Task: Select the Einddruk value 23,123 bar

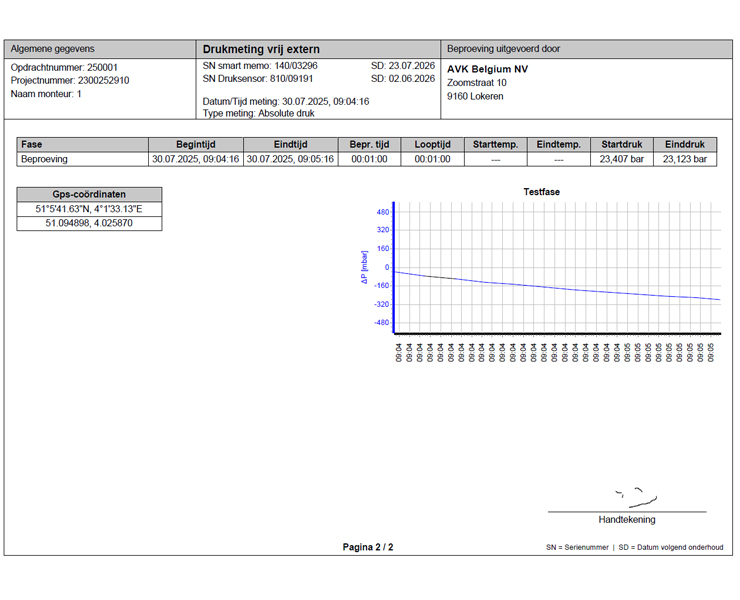Action: coord(684,158)
